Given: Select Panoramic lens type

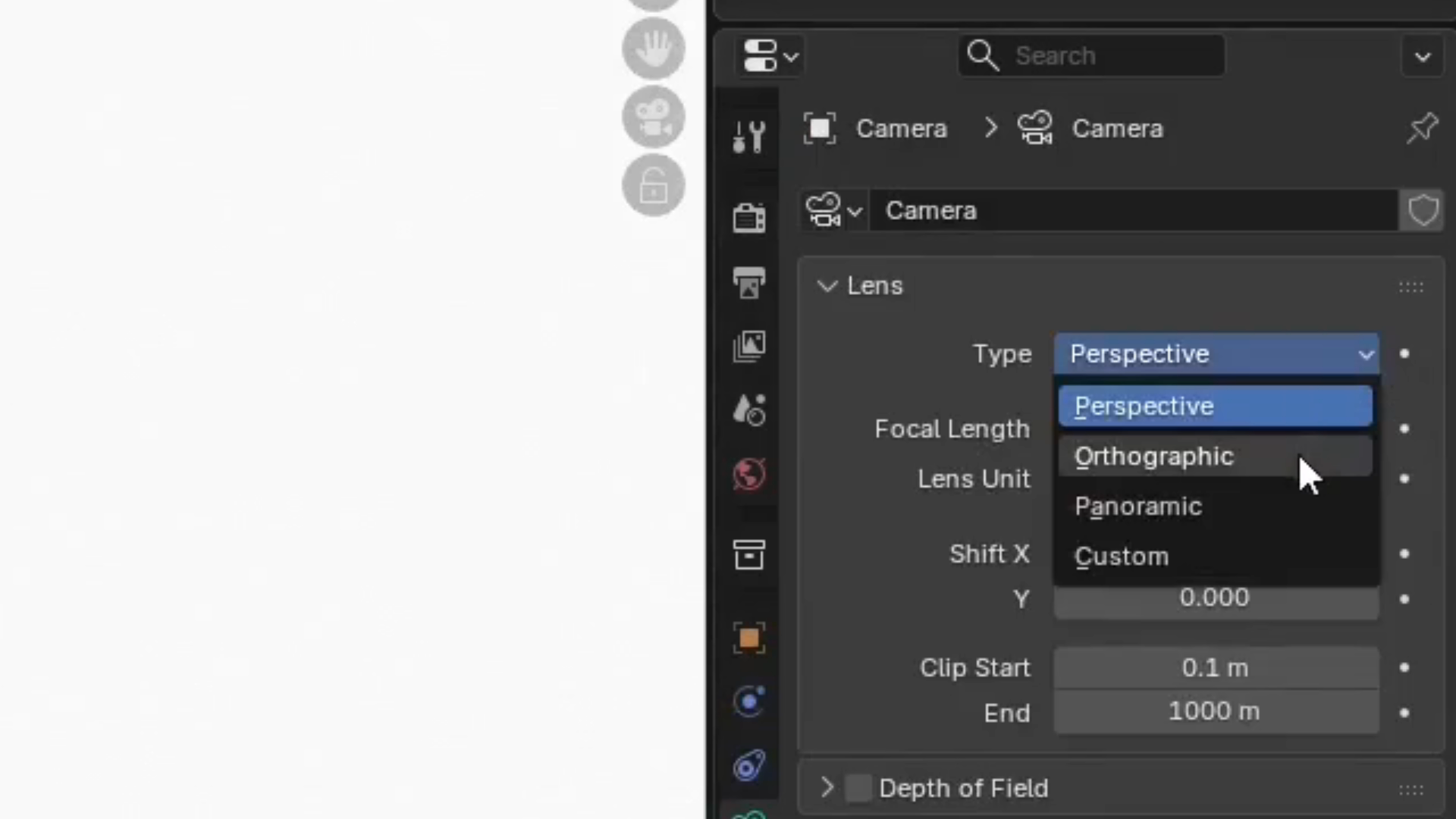Looking at the screenshot, I should pyautogui.click(x=1216, y=507).
